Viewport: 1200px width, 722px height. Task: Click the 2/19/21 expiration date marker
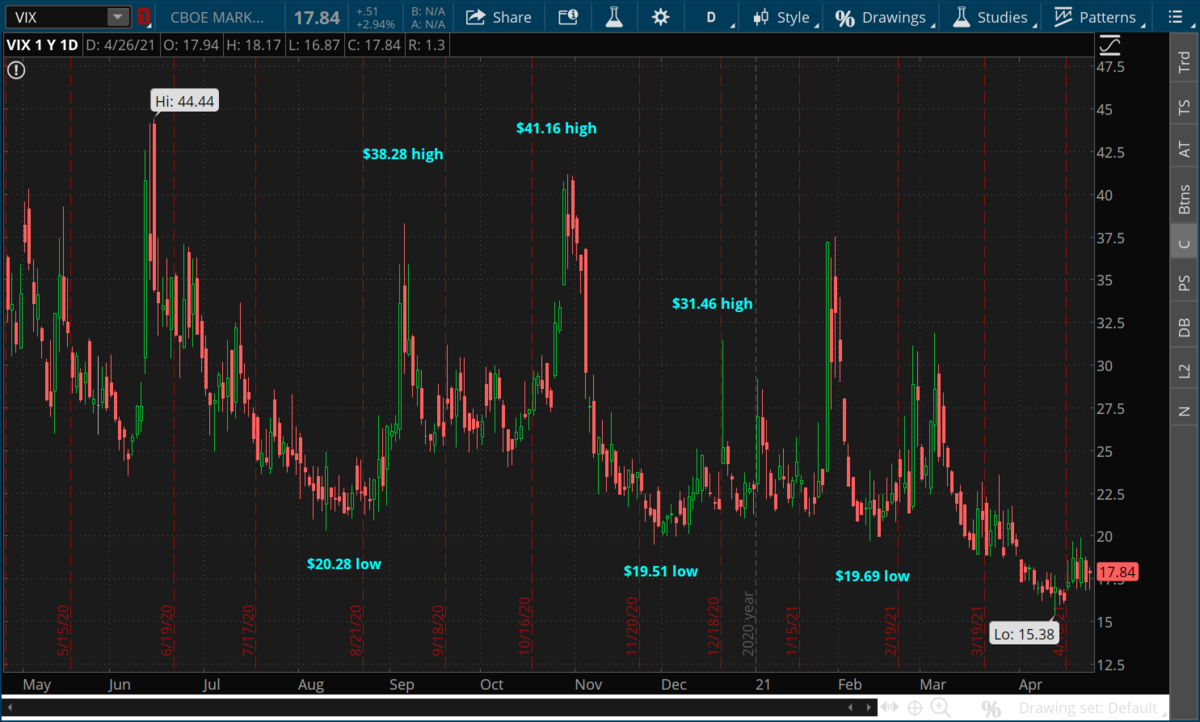click(x=889, y=630)
